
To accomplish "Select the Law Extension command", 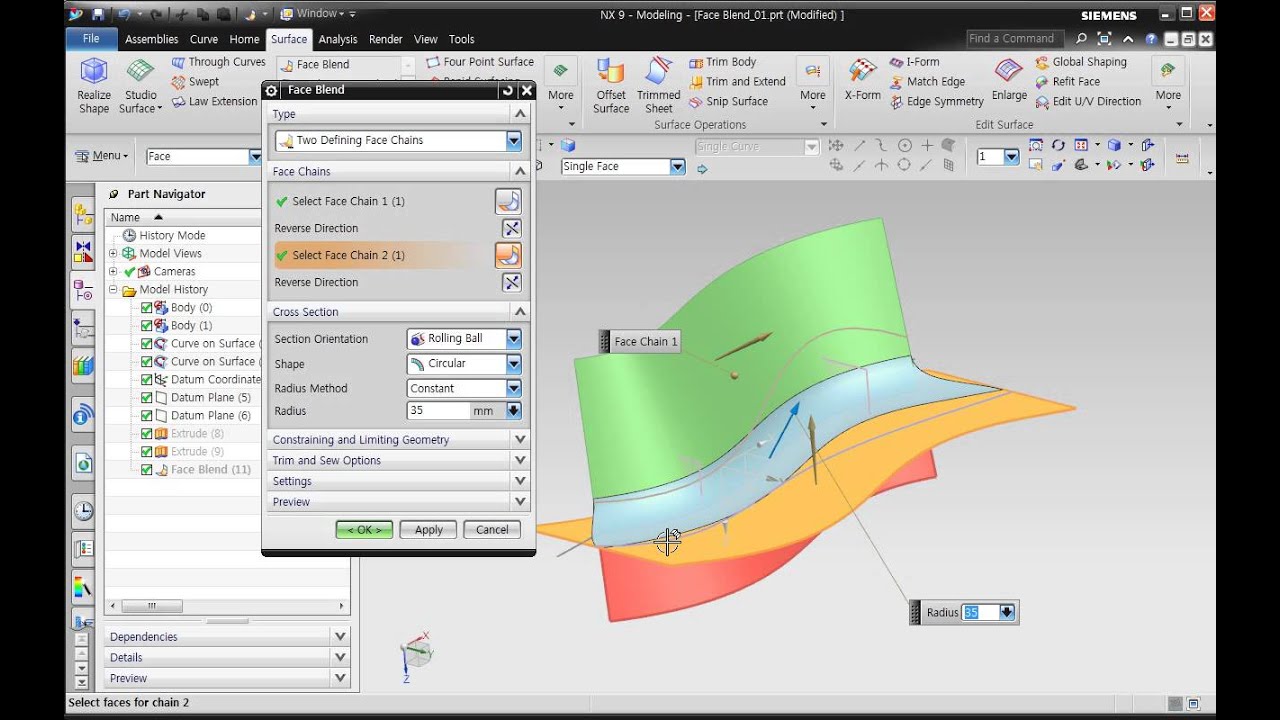I will (214, 101).
